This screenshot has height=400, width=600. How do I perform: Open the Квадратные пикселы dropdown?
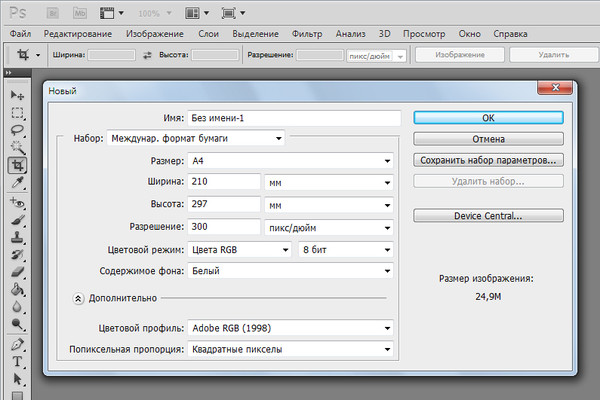pos(290,349)
